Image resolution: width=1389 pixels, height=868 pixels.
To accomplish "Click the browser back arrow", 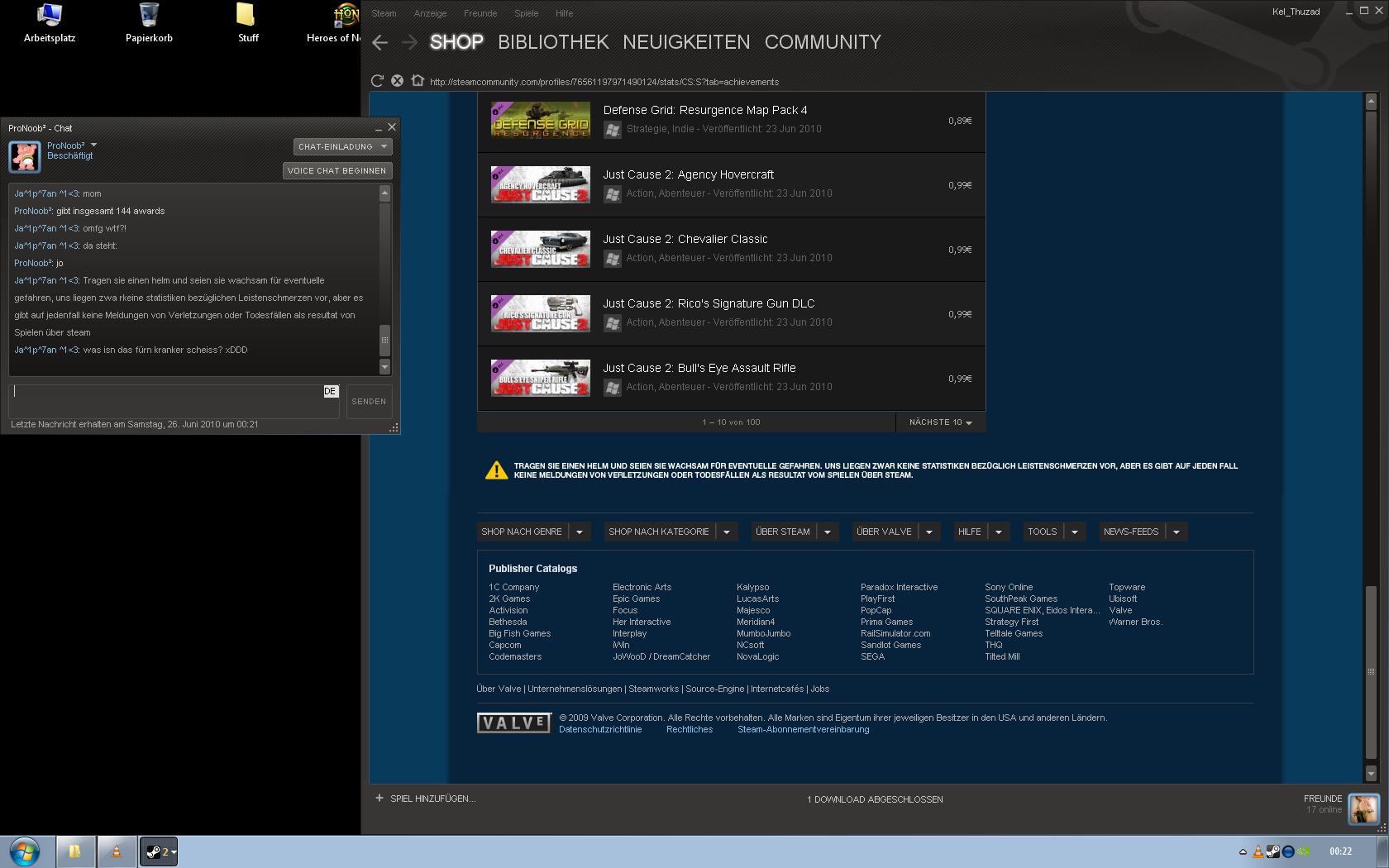I will coord(380,43).
